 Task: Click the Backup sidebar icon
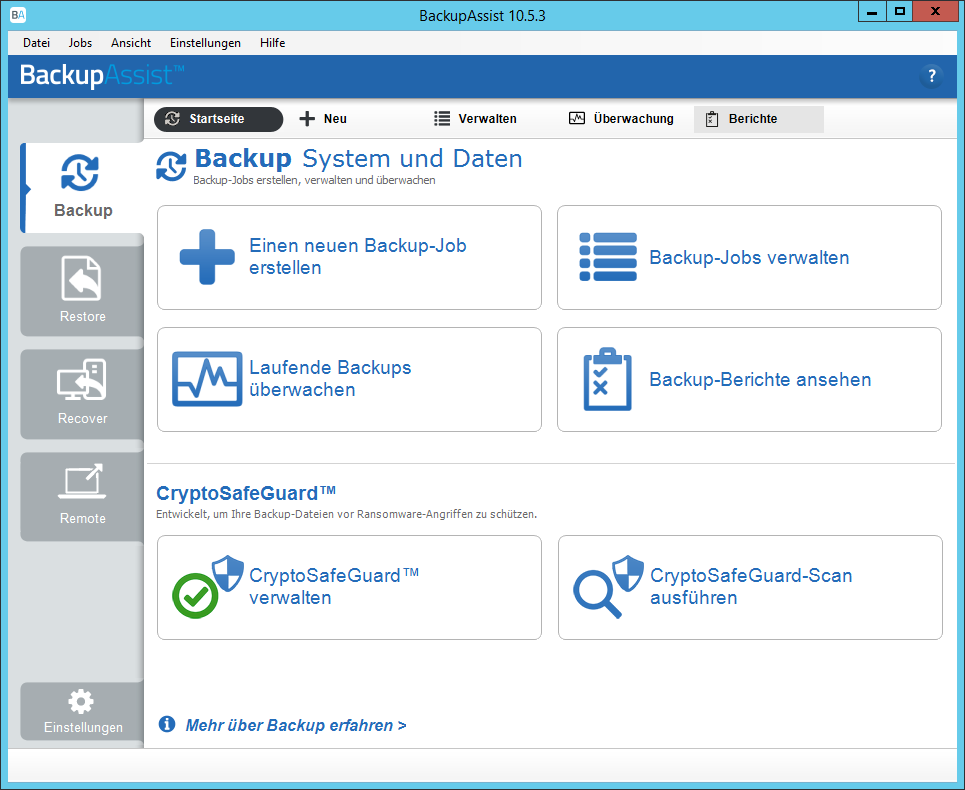coord(80,174)
